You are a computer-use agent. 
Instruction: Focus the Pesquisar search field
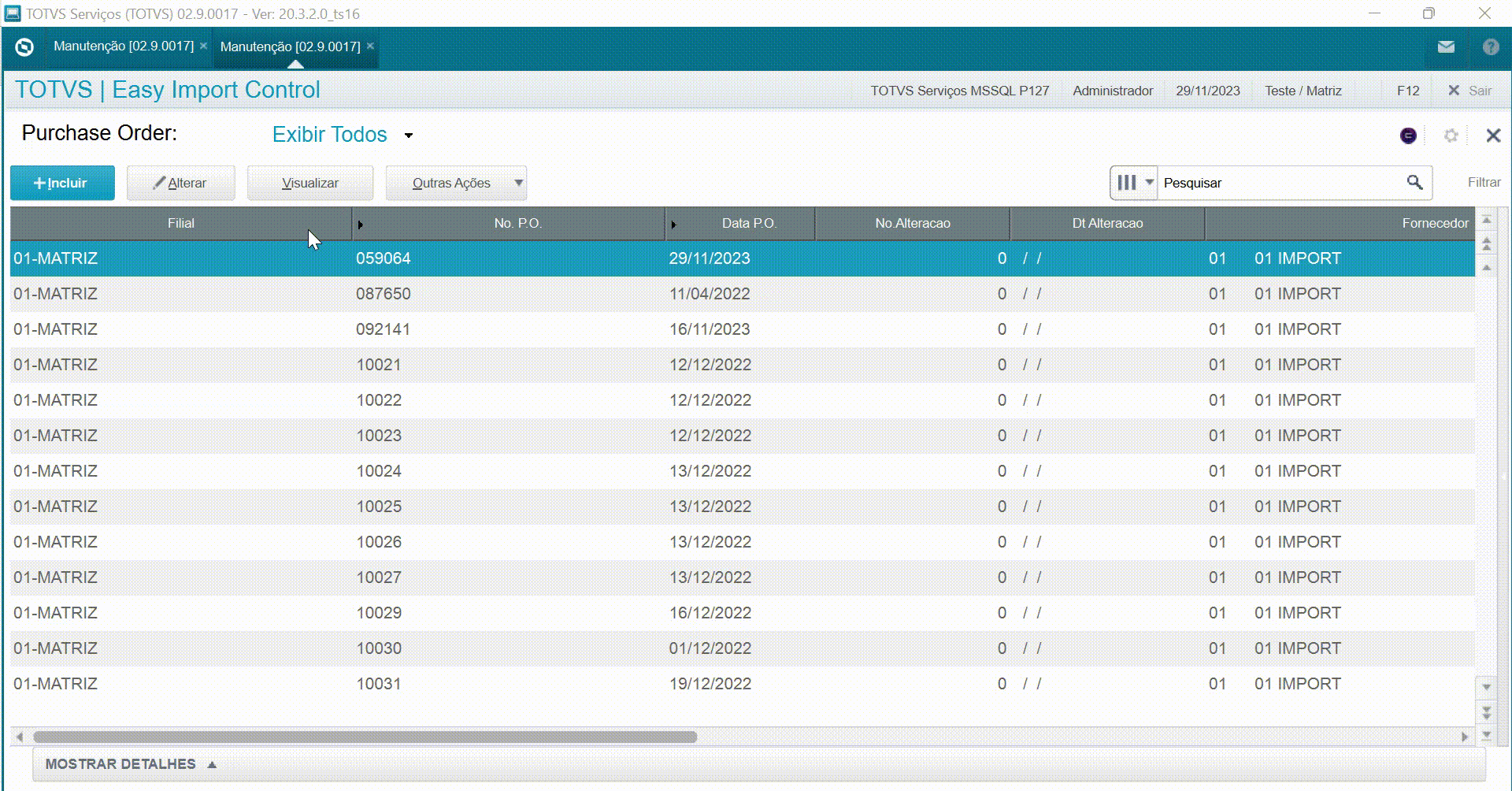(x=1280, y=183)
